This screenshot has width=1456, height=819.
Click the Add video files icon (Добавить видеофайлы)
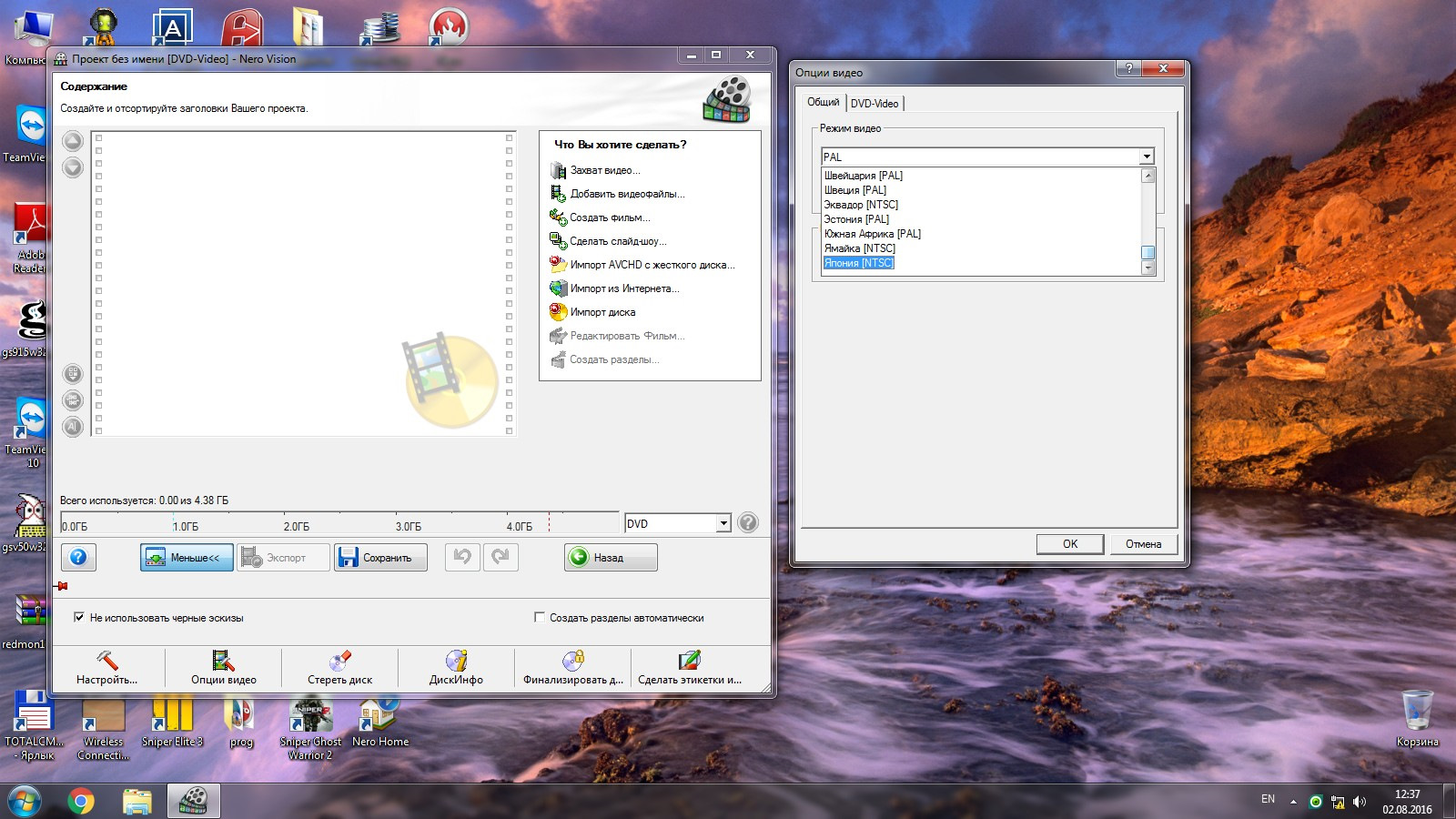558,194
